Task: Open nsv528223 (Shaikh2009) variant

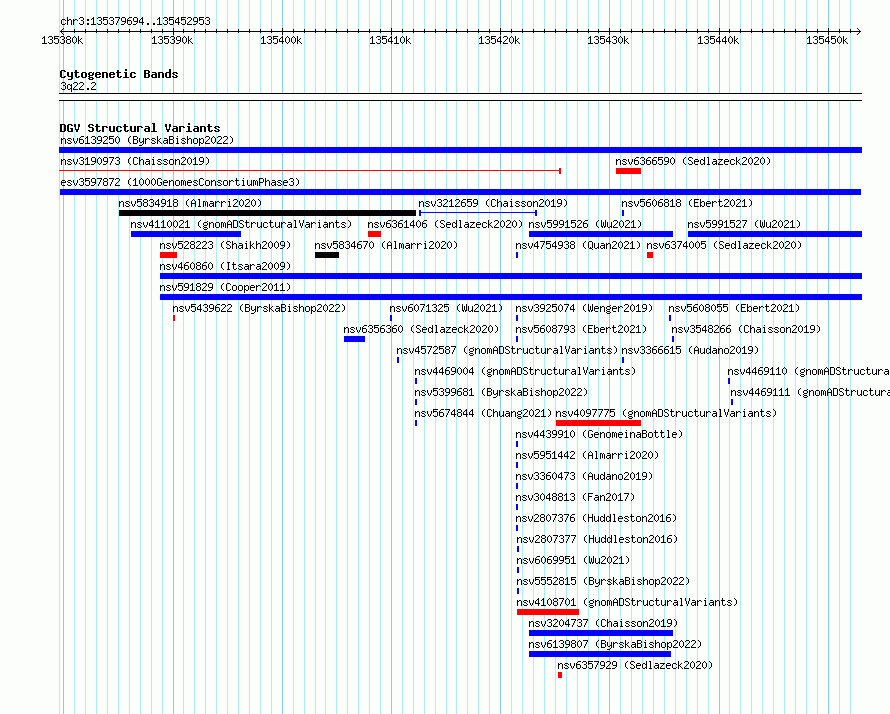Action: [225, 245]
